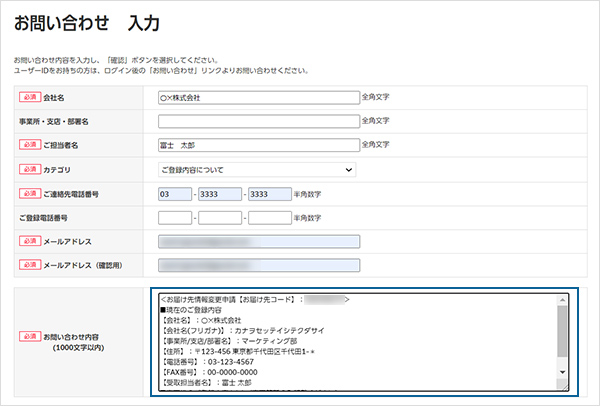Click the お問い合わせ内容 scrollbar thumb
Viewport: 600px width, 406px height.
point(563,328)
